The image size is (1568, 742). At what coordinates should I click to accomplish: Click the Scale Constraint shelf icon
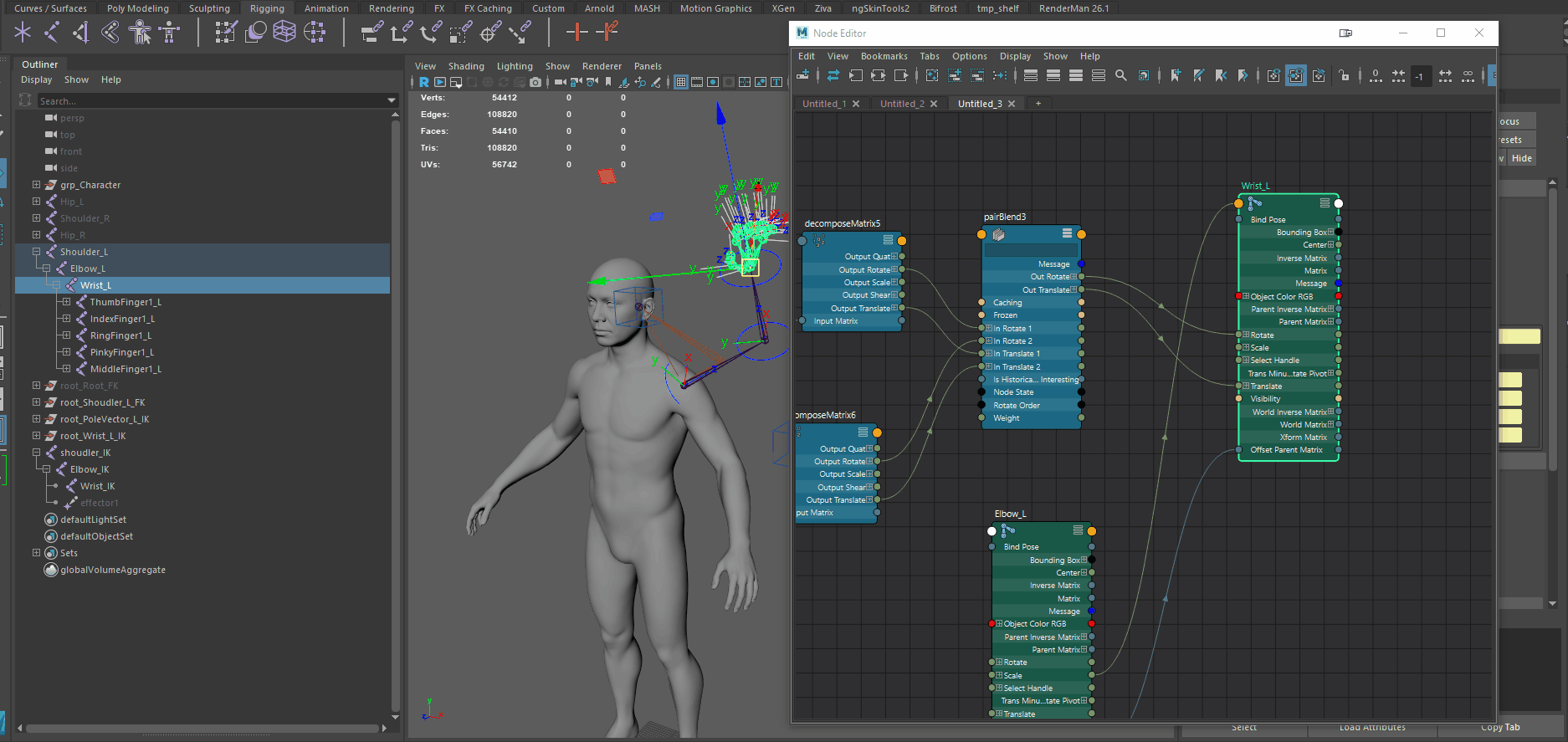click(460, 33)
